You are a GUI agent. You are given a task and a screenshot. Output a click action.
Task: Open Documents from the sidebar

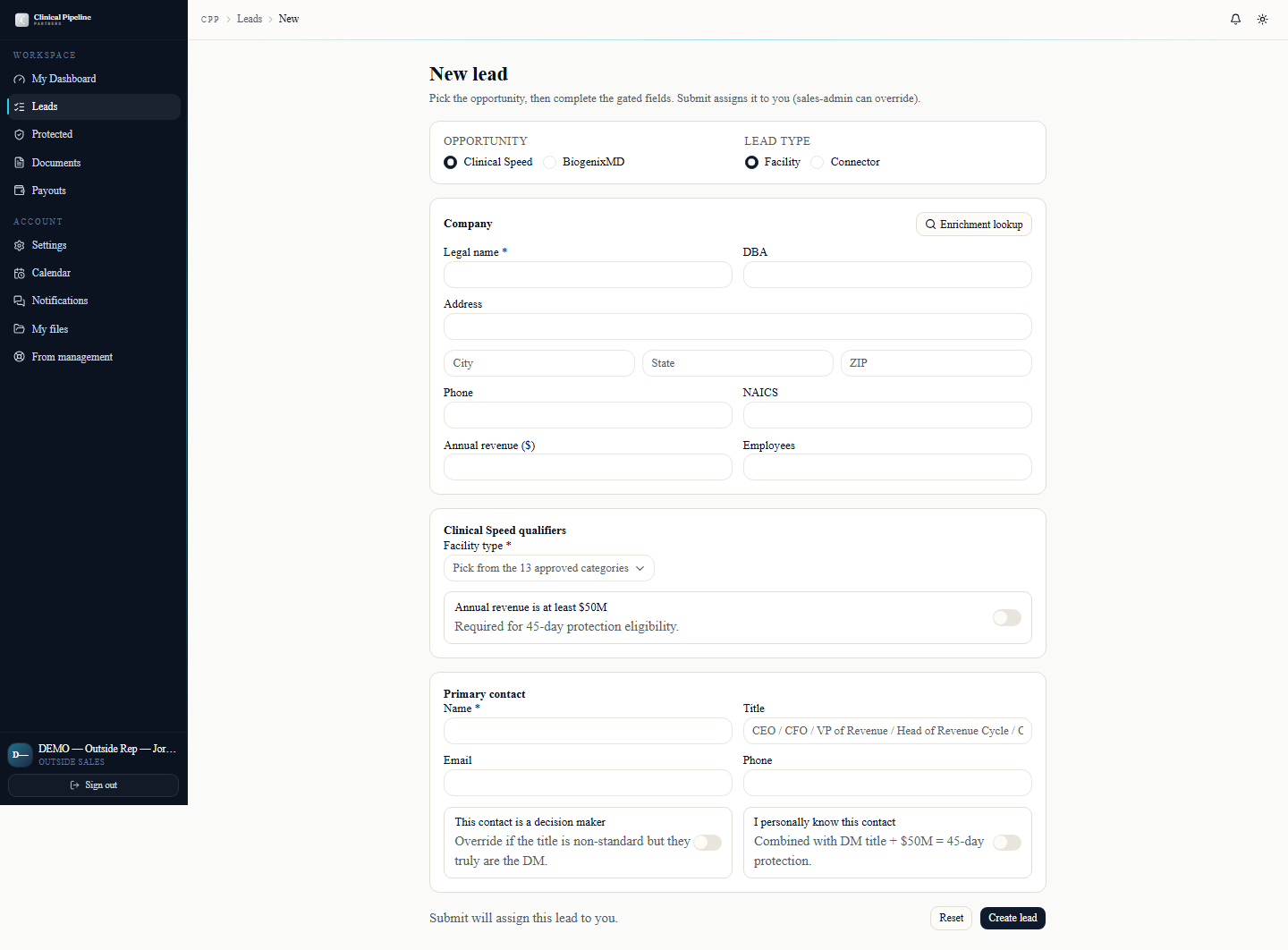[x=94, y=163]
